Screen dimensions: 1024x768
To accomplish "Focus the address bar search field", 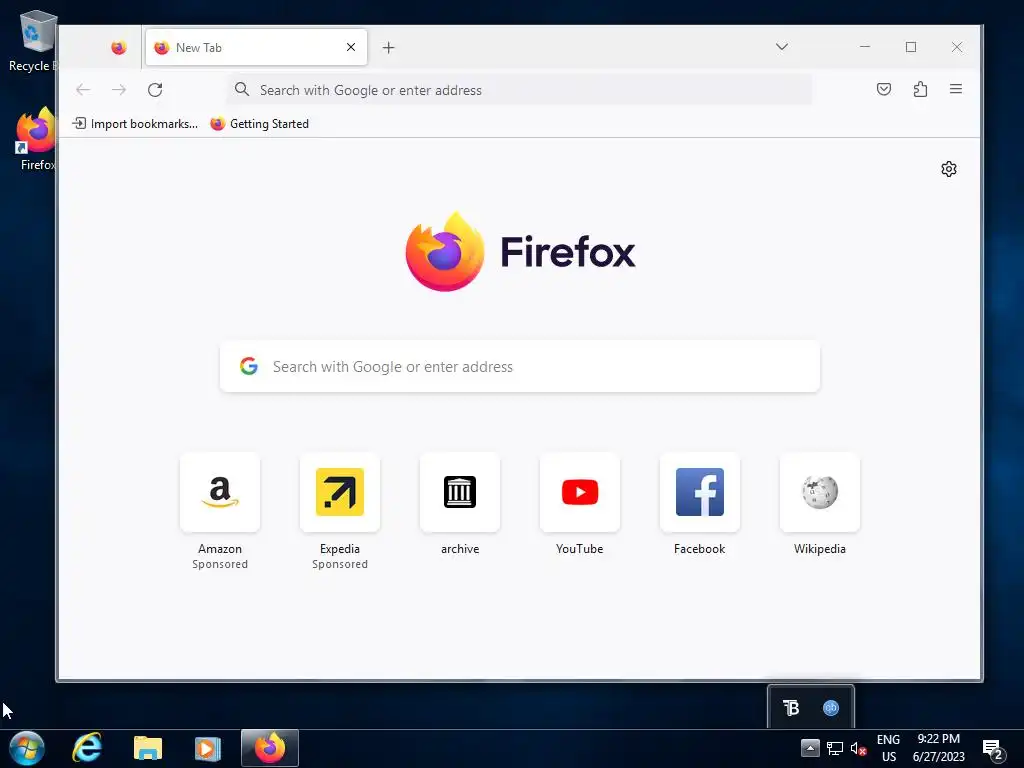I will click(x=520, y=90).
